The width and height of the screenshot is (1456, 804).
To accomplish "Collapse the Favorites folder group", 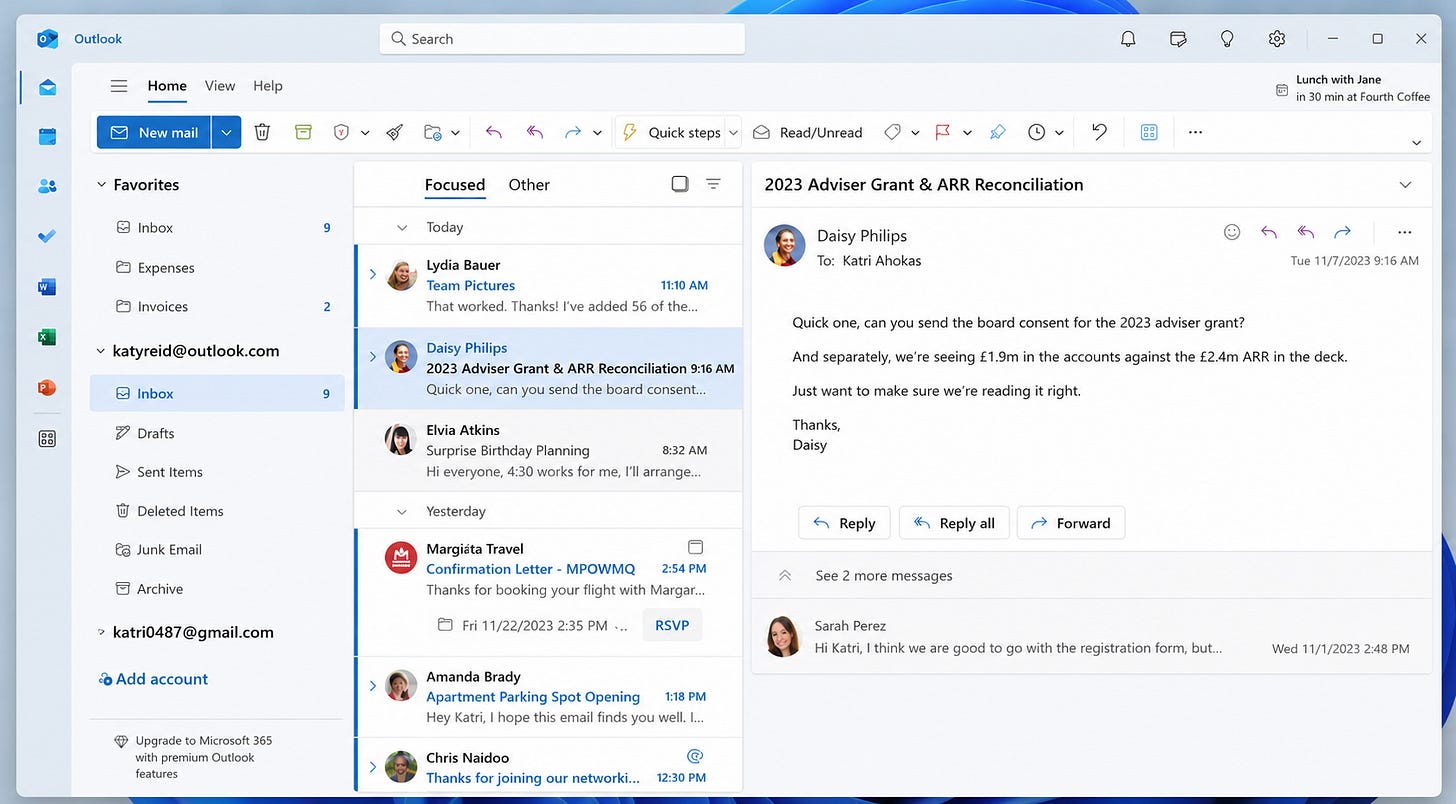I will coord(101,185).
